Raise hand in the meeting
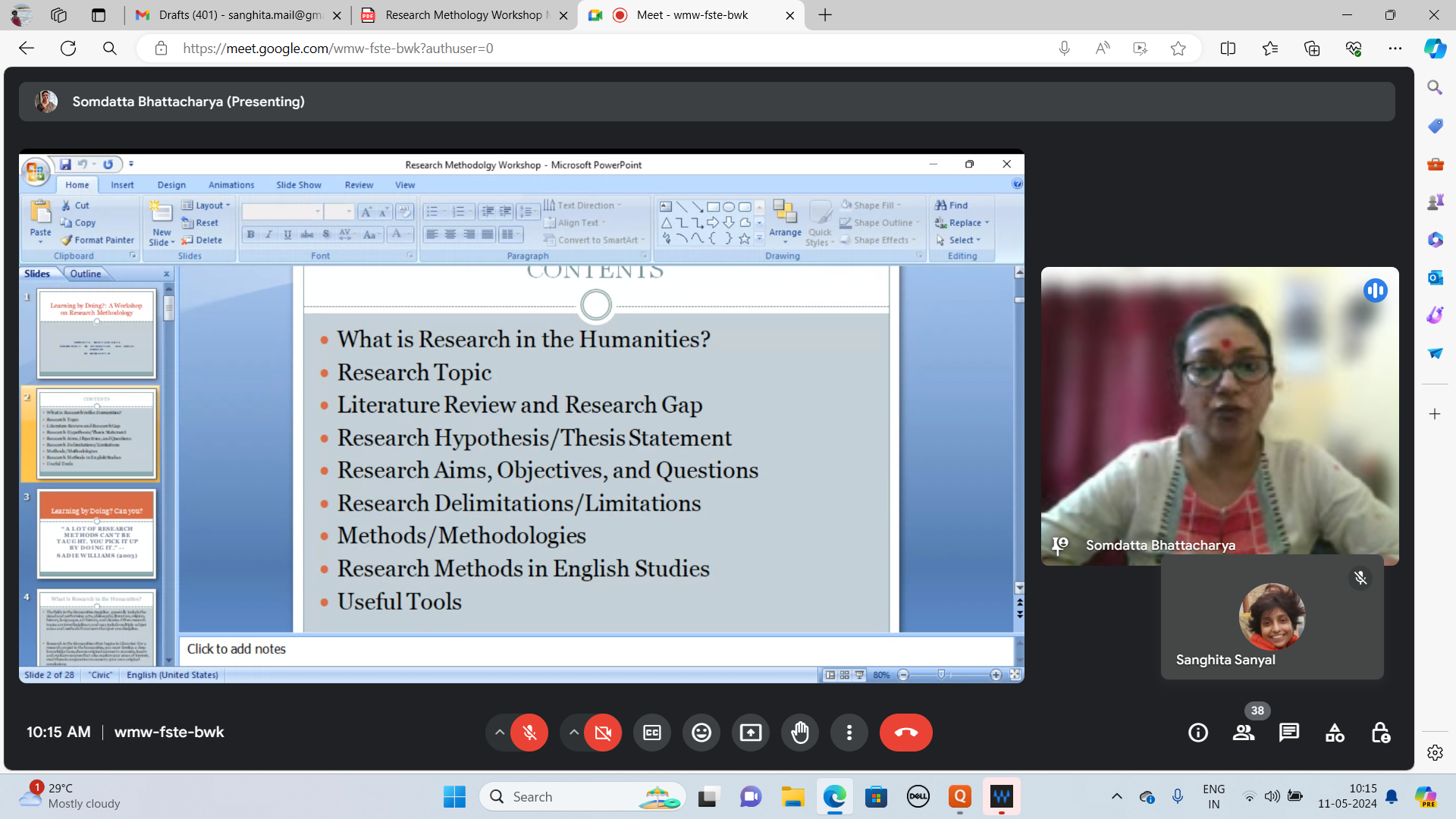Viewport: 1456px width, 819px height. (x=800, y=733)
